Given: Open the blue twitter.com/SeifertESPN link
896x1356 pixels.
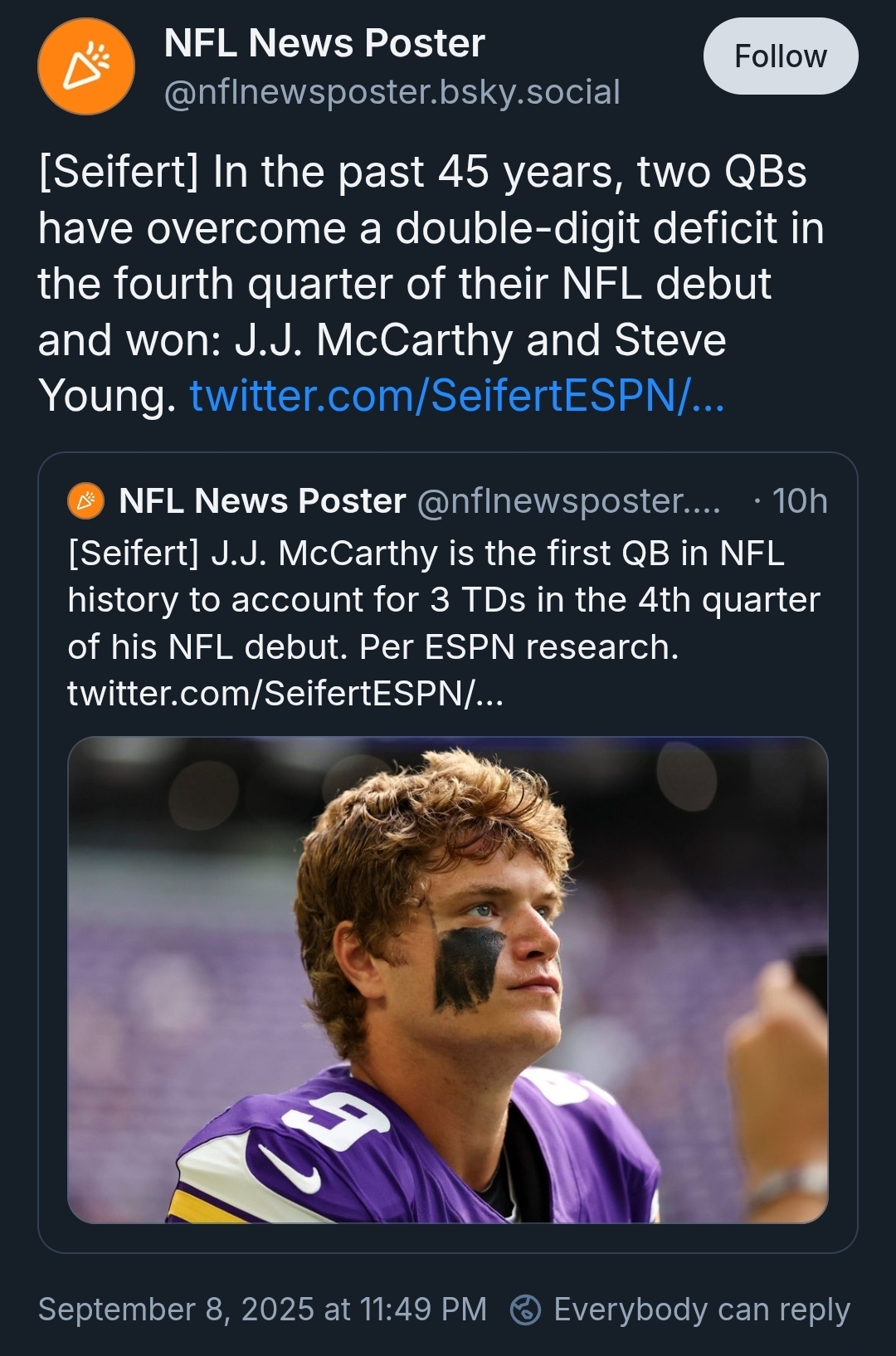Looking at the screenshot, I should tap(457, 395).
